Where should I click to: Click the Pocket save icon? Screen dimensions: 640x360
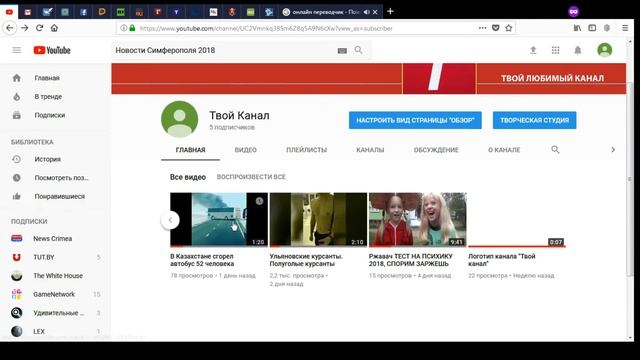496,28
